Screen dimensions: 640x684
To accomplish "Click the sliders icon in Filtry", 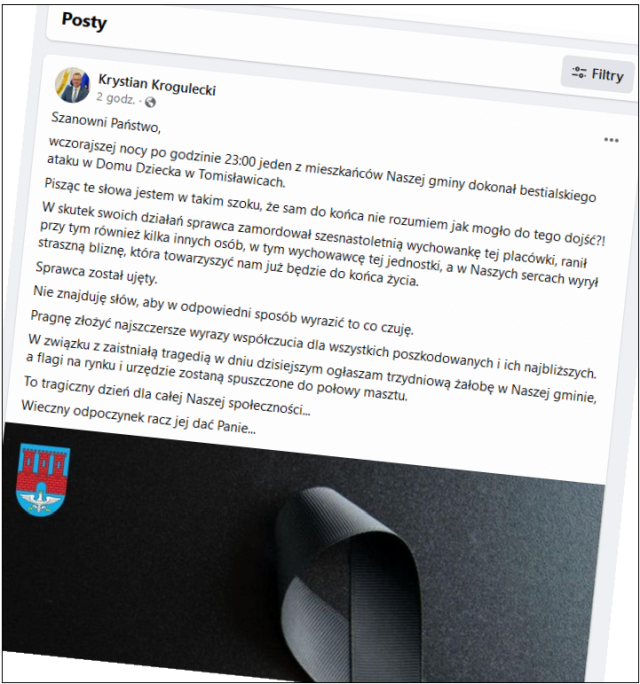I will tap(579, 72).
